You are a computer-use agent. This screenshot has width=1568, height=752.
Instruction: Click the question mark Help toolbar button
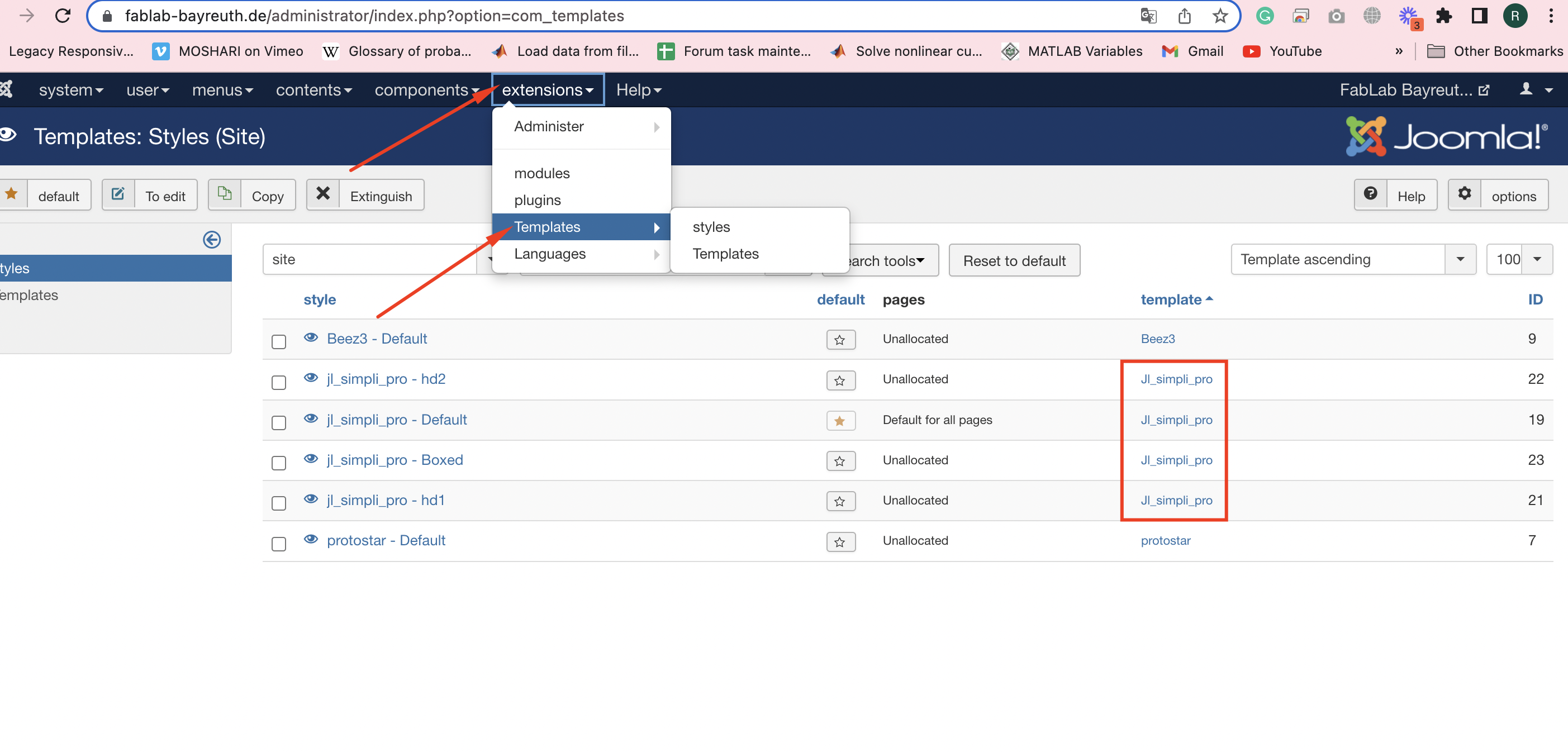(x=1370, y=194)
